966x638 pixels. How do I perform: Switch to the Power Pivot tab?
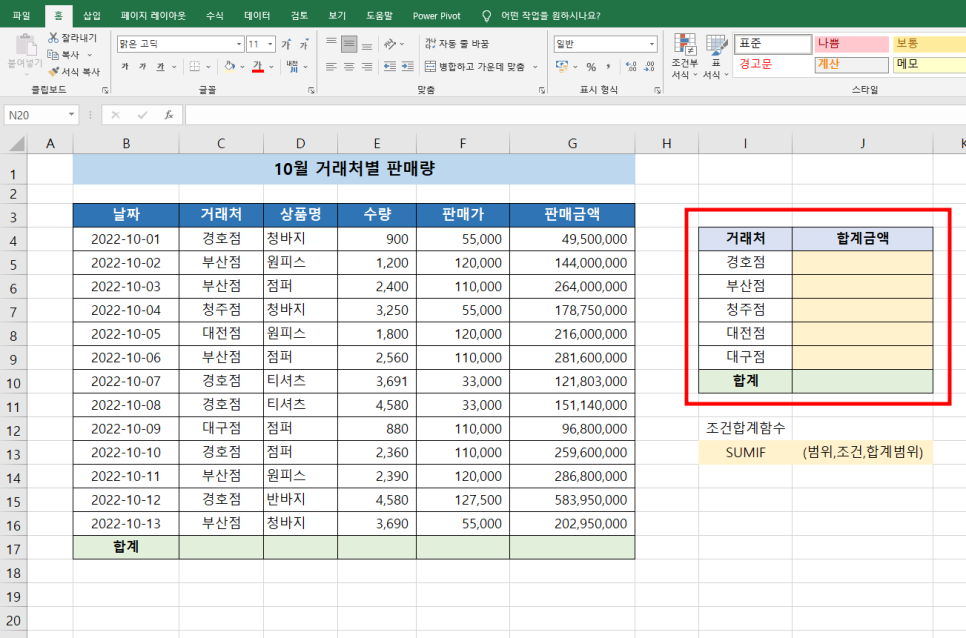pos(437,15)
